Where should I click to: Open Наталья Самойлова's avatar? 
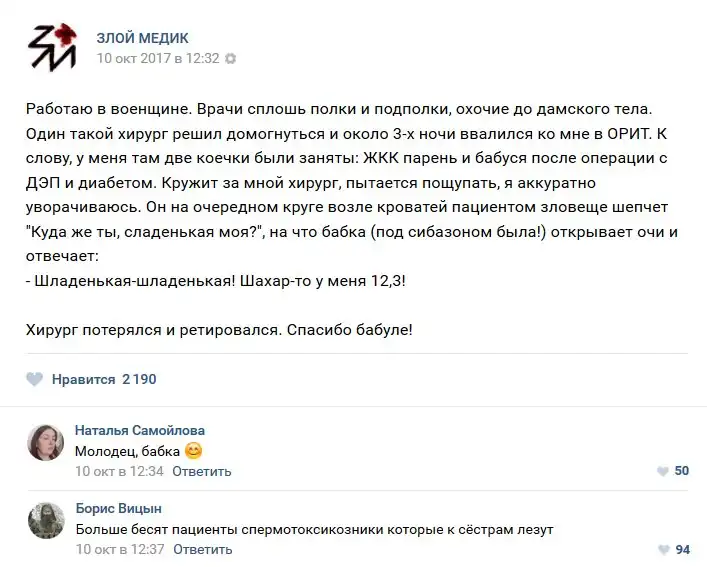[45, 442]
